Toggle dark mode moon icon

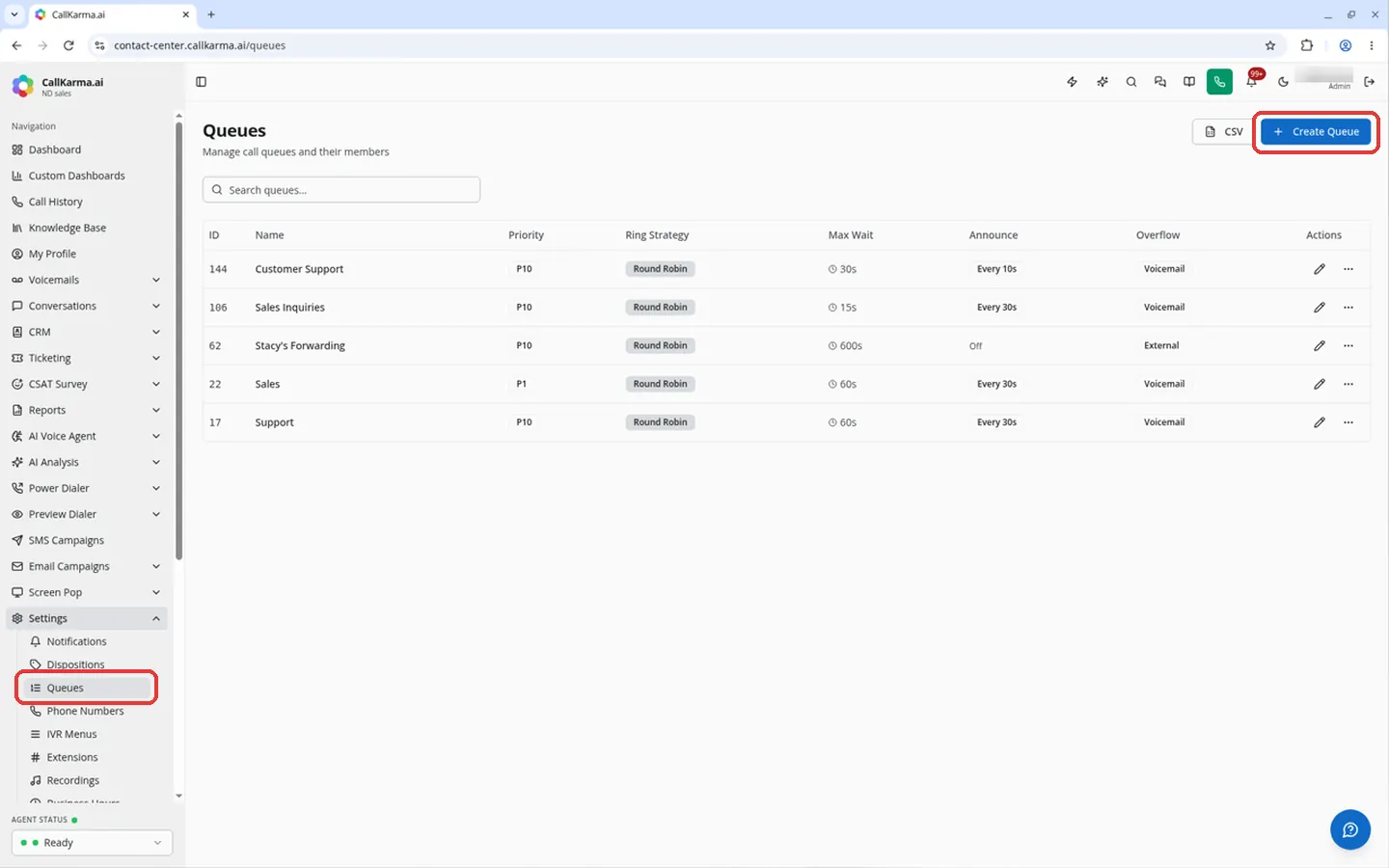[1283, 82]
